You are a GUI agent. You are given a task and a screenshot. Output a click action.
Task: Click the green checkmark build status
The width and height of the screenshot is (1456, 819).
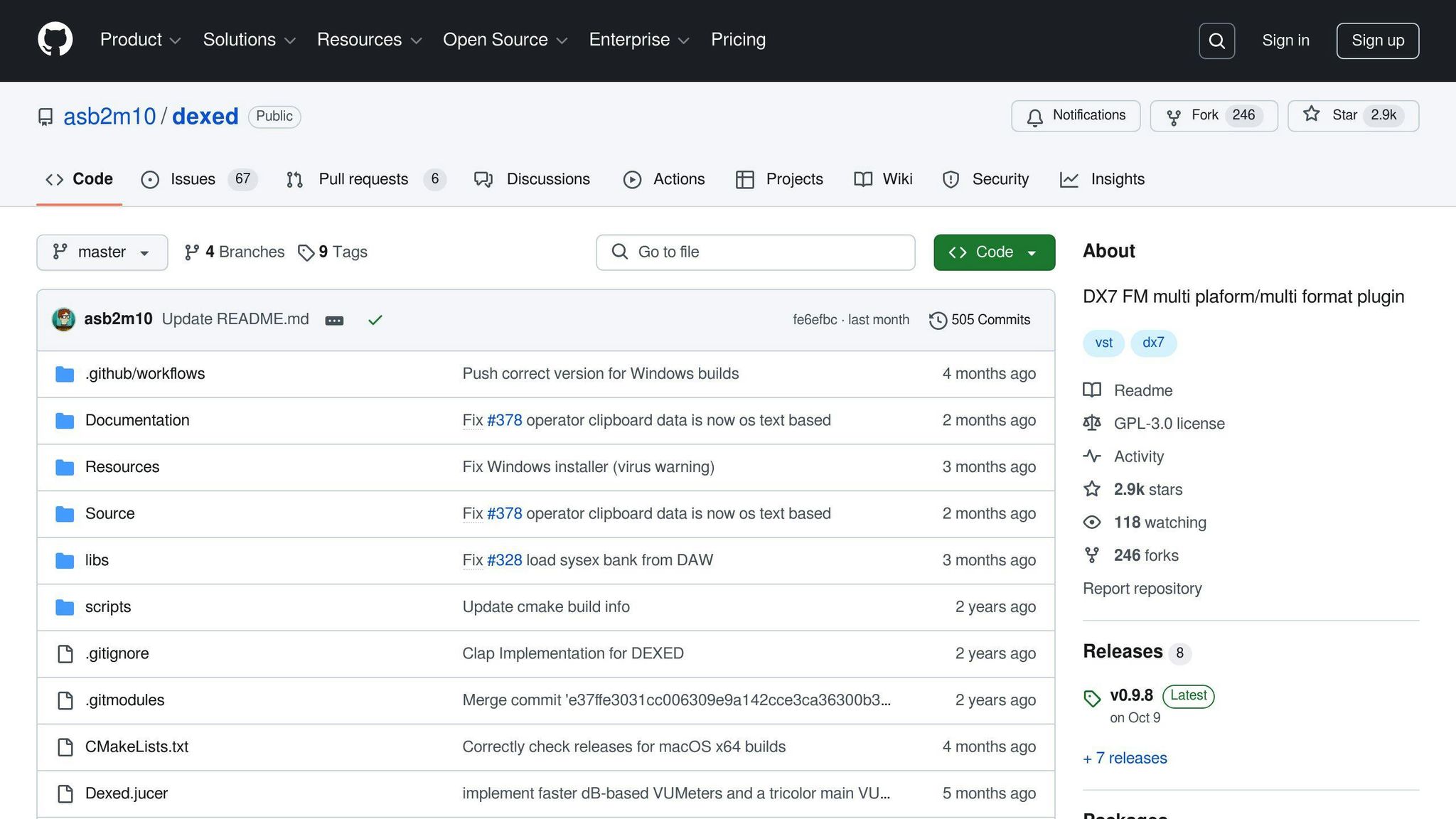375,320
